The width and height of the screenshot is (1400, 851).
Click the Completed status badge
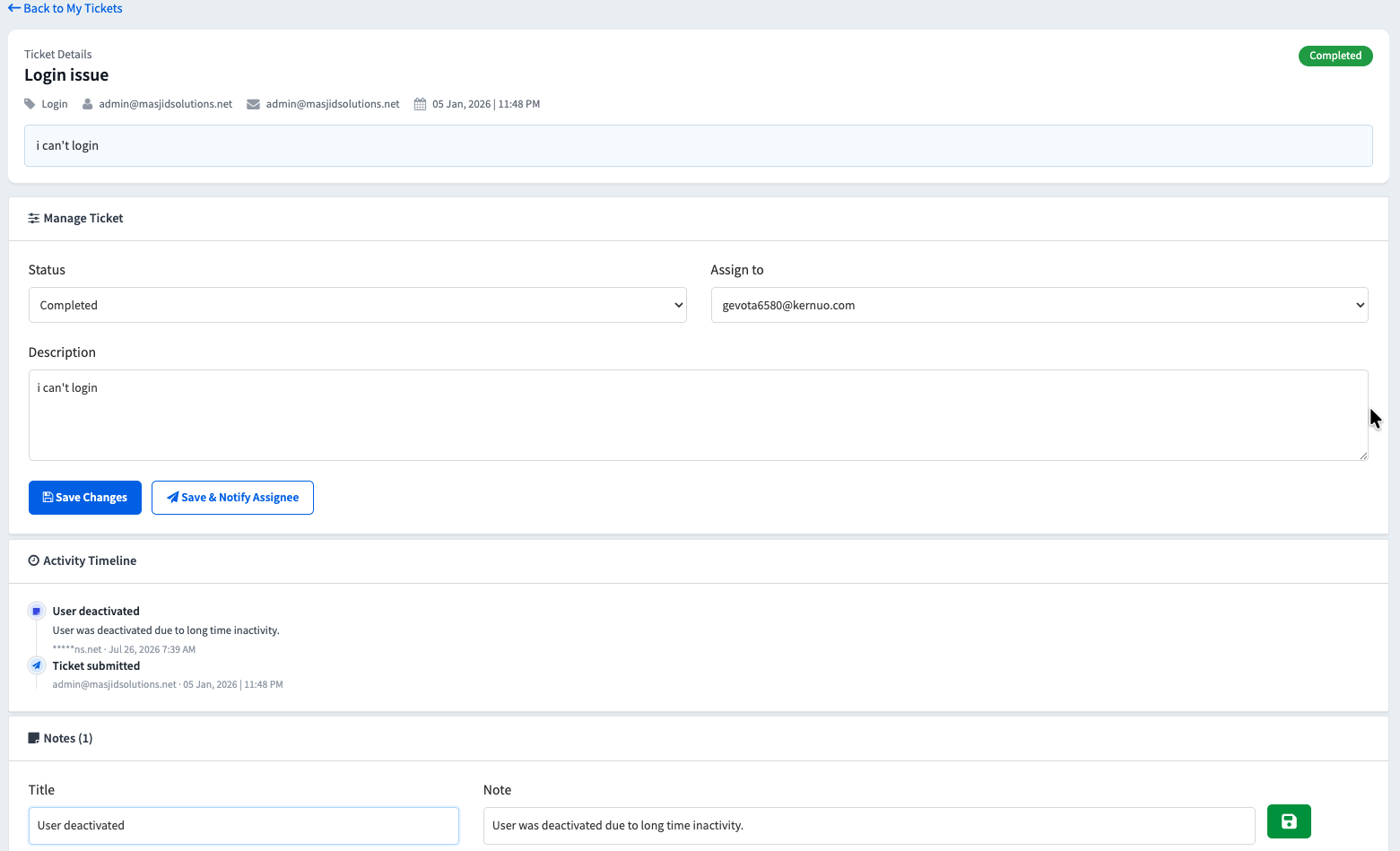[x=1335, y=56]
